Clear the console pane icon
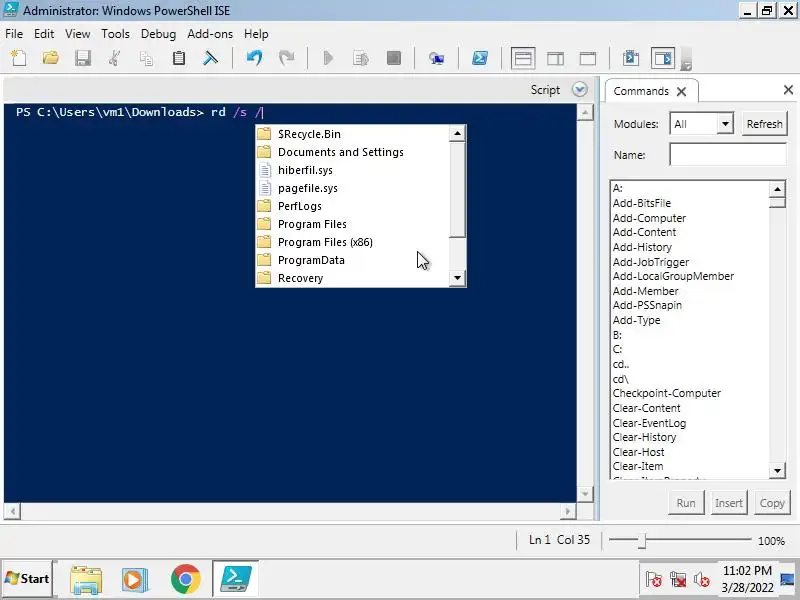 point(210,58)
